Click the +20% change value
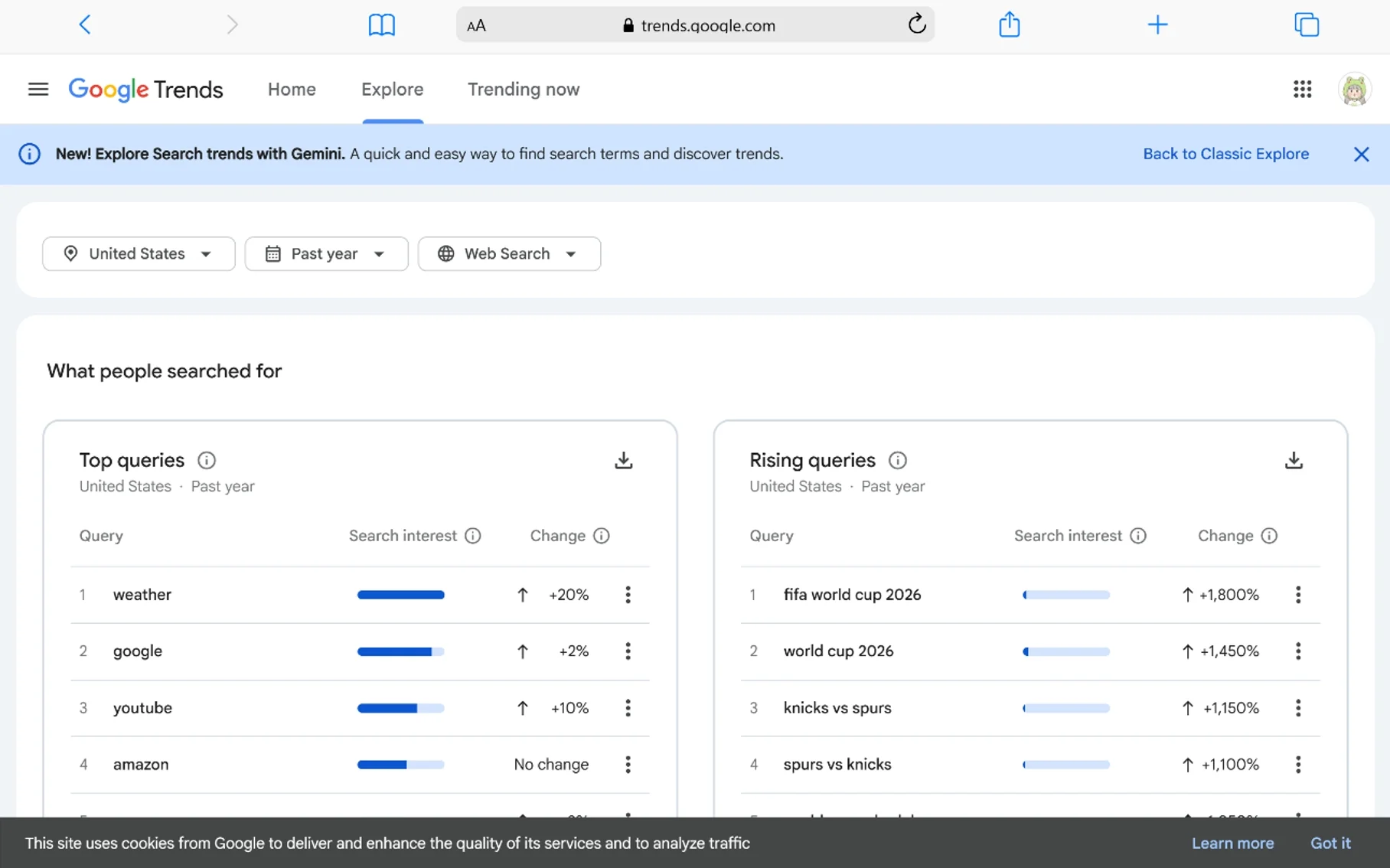 tap(569, 595)
